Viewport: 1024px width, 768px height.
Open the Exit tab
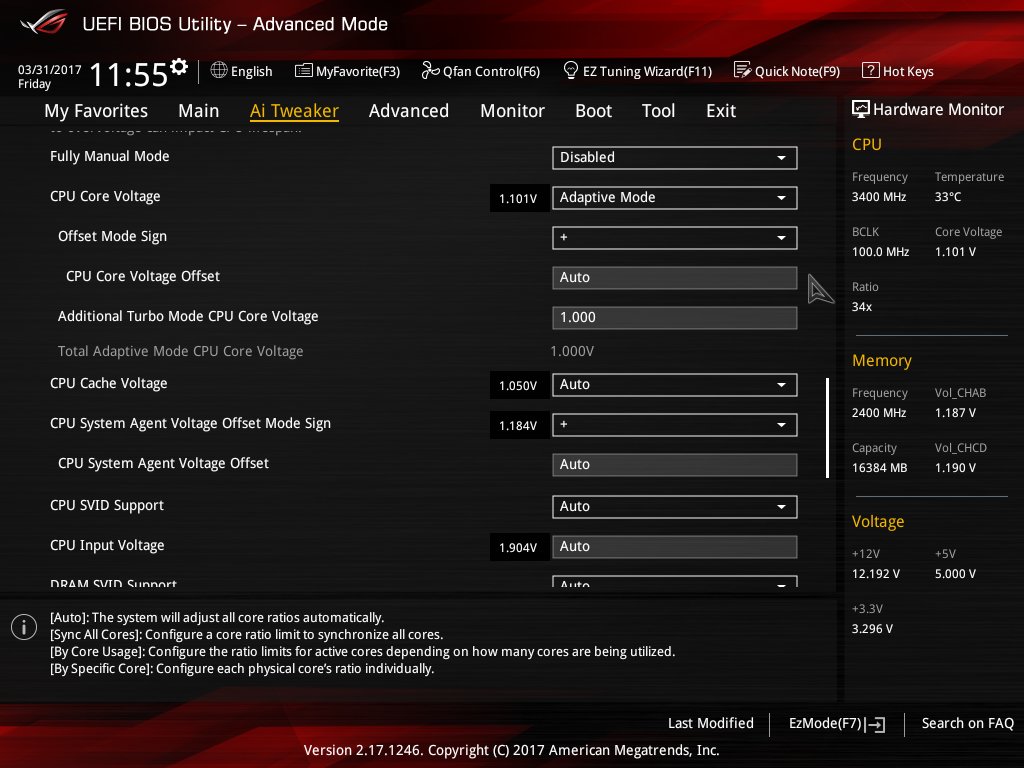point(721,111)
